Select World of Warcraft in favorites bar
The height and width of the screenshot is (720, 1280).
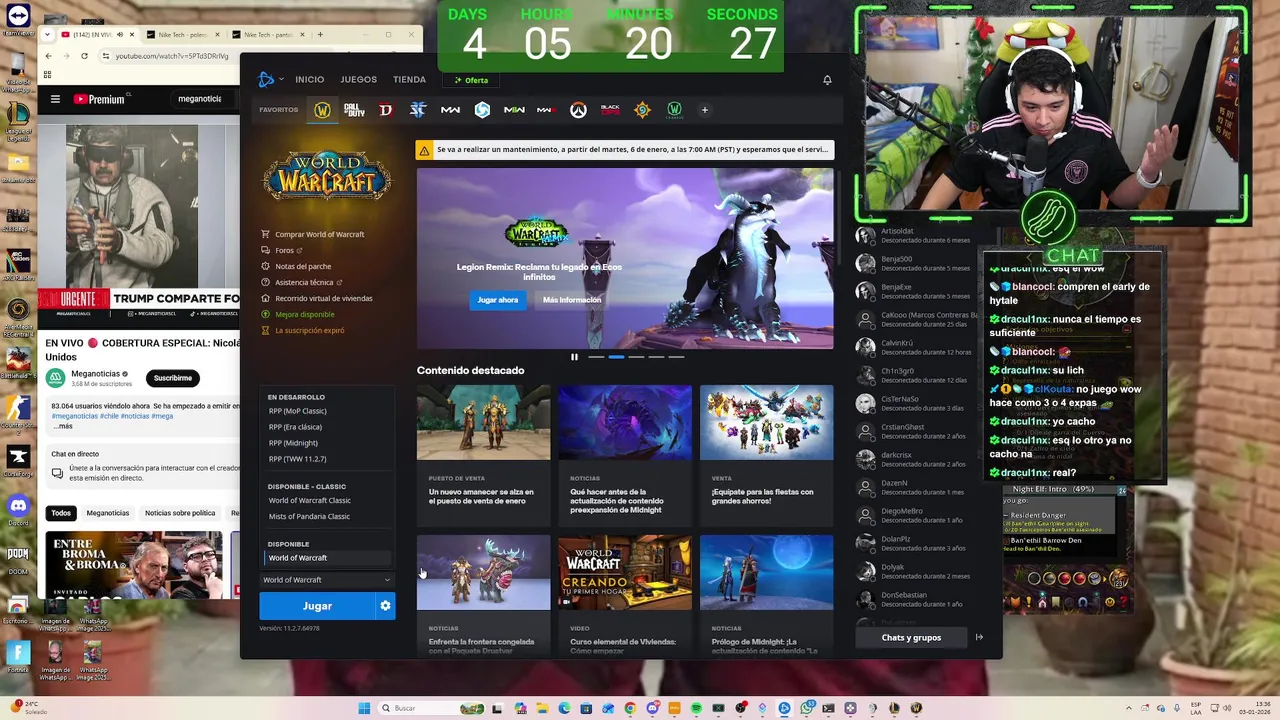tap(322, 110)
